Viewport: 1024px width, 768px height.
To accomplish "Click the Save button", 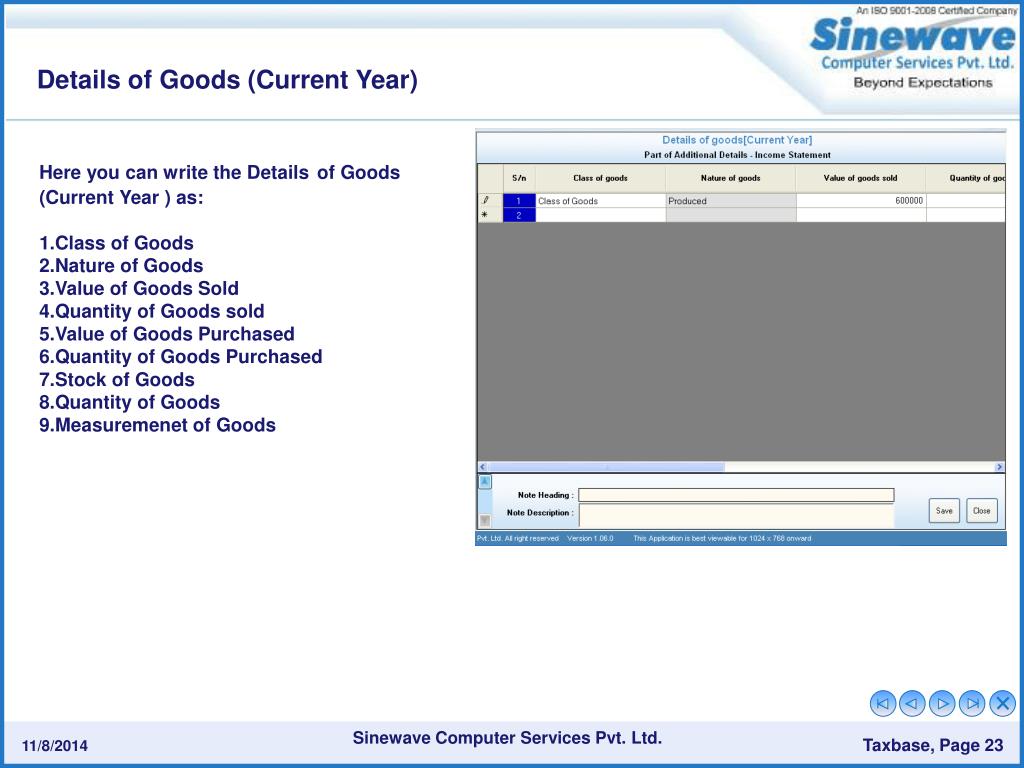I will (x=944, y=511).
